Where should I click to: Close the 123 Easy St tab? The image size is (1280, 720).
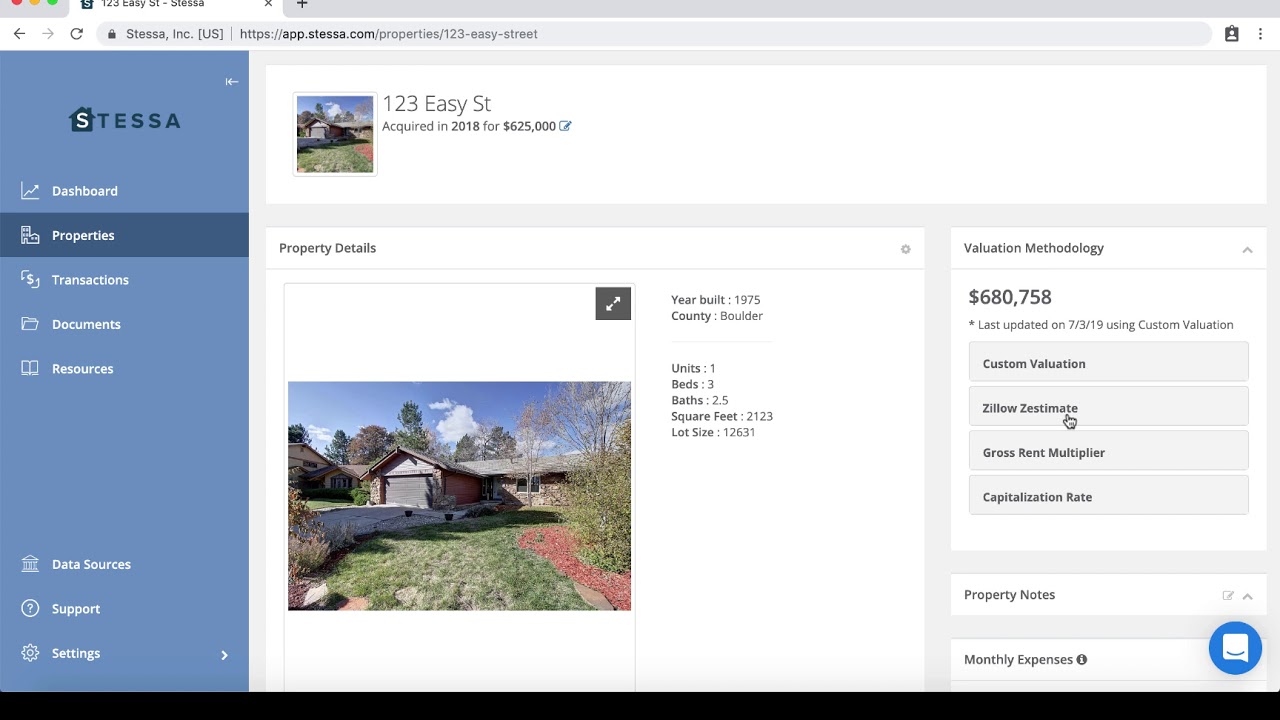[x=268, y=4]
